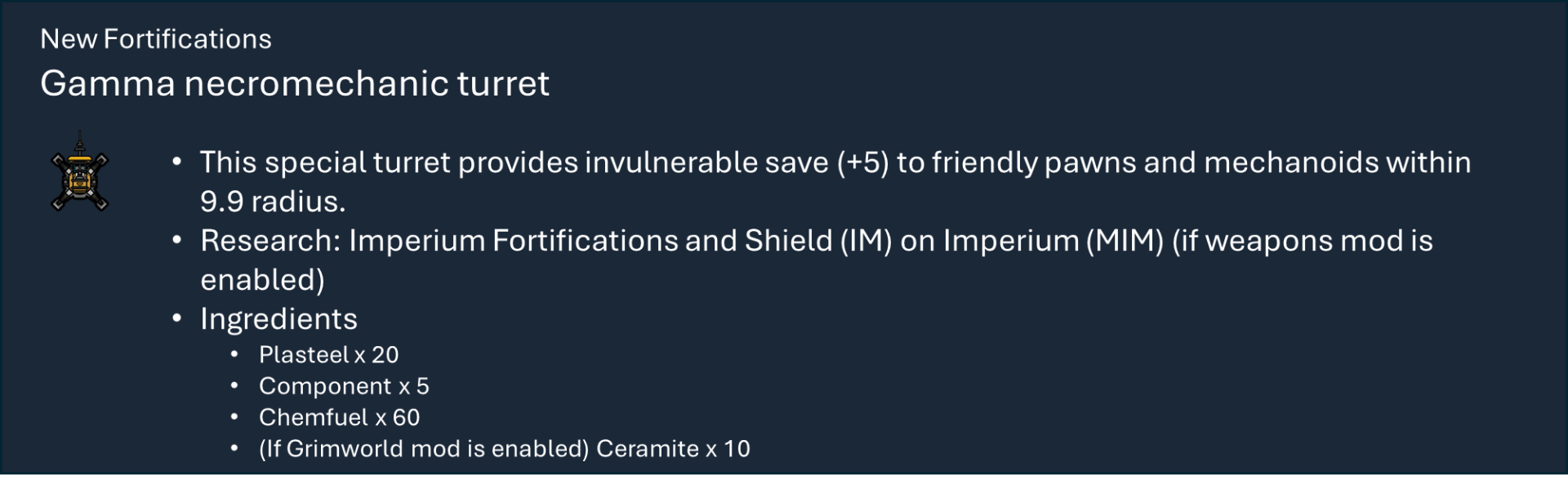1568x480 pixels.
Task: Click the "9.9 radius." text
Action: 273,202
